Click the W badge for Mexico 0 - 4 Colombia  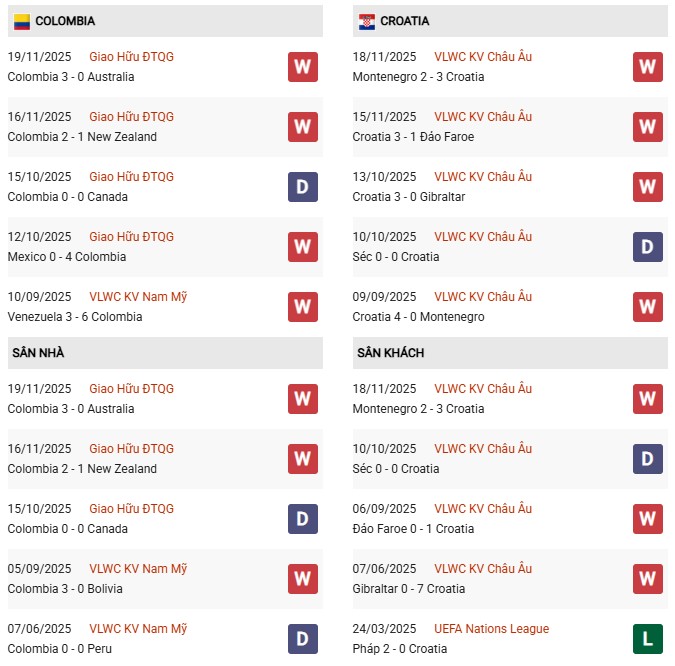(x=303, y=247)
